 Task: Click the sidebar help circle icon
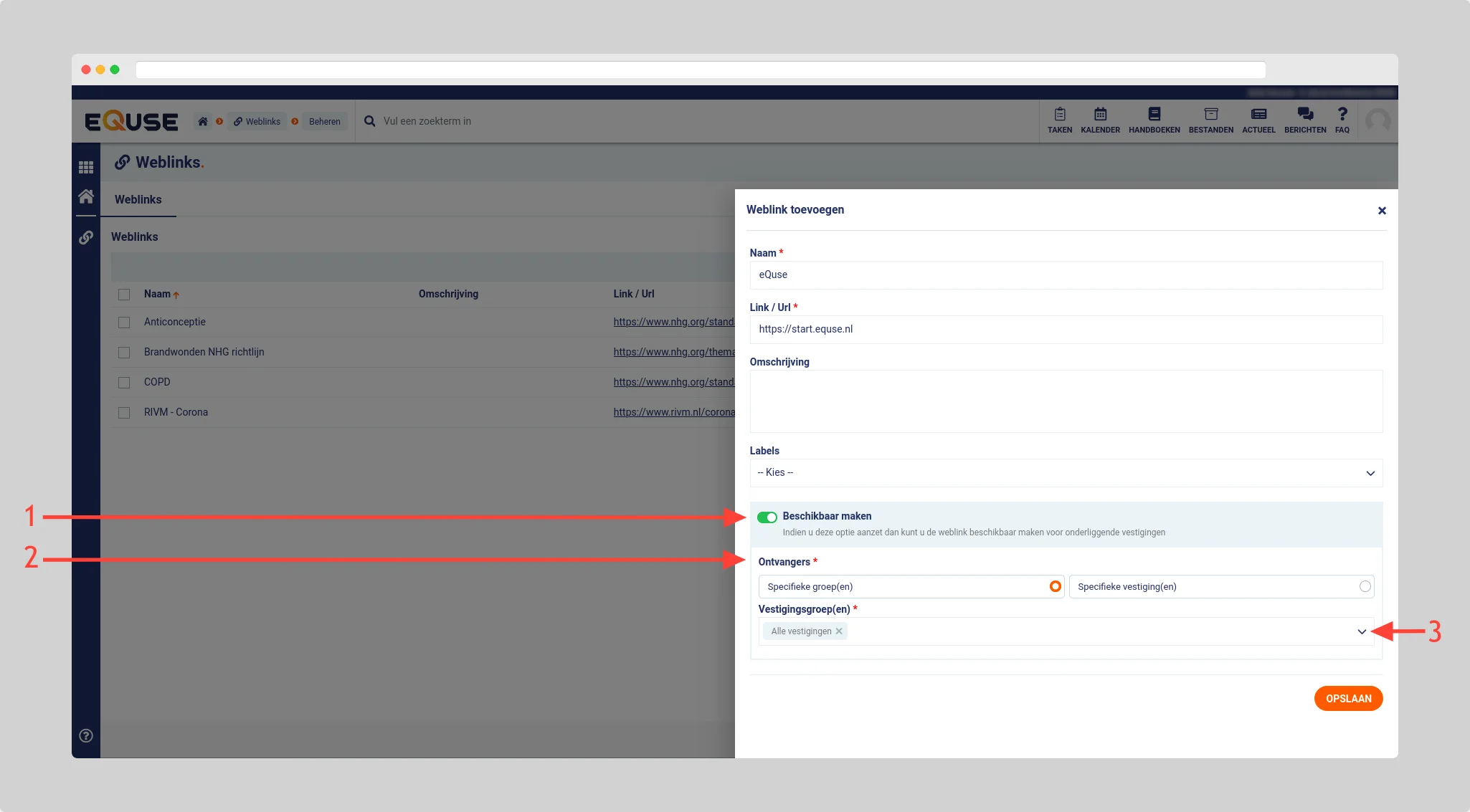tap(86, 735)
